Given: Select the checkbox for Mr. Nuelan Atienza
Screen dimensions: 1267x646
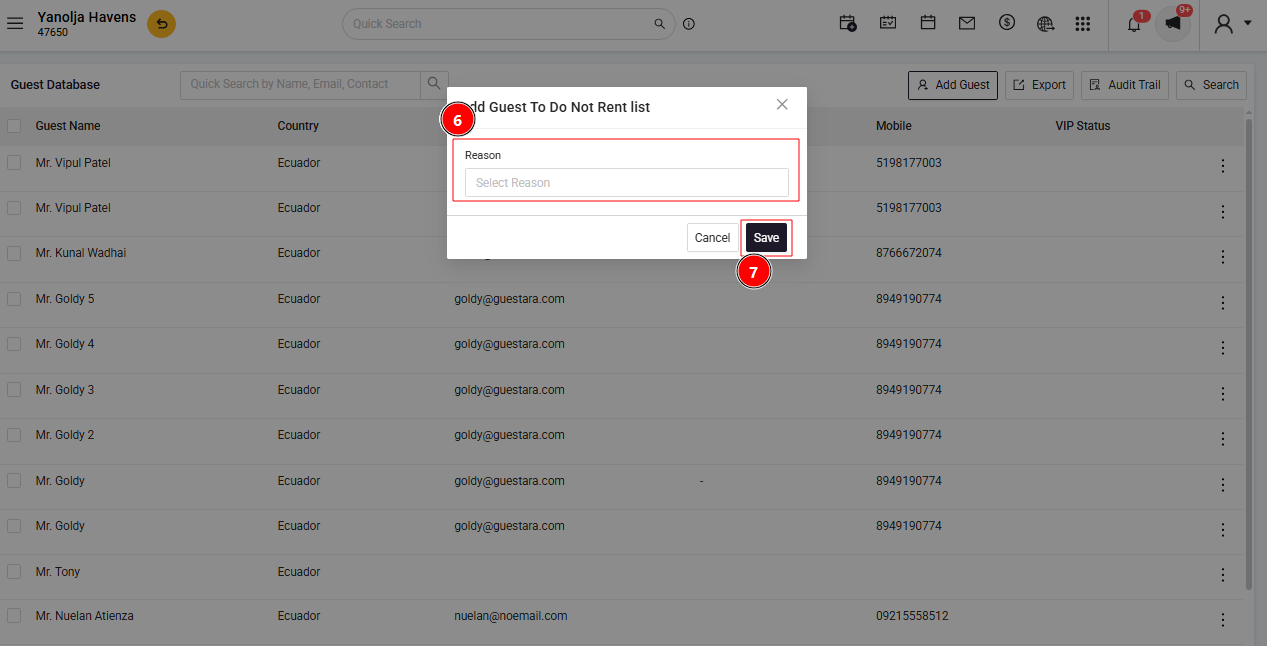Looking at the screenshot, I should click(14, 616).
